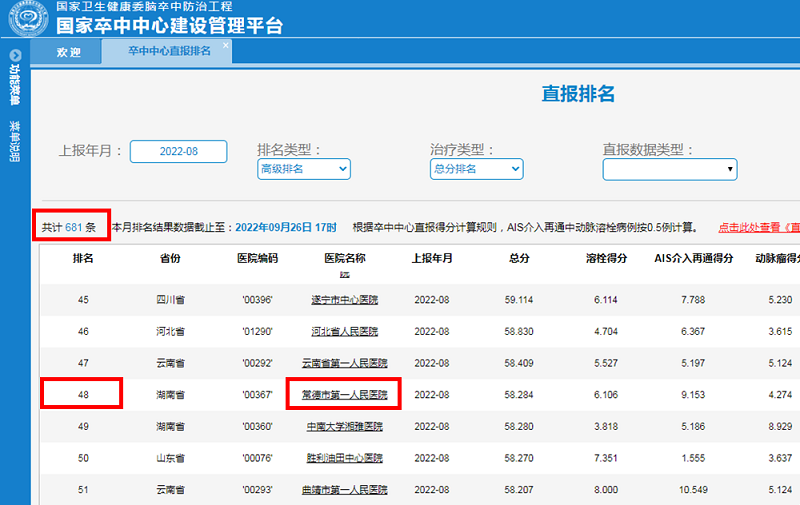Open 胜利油田中心医院 hospital link
This screenshot has height=505, width=800.
(x=344, y=458)
